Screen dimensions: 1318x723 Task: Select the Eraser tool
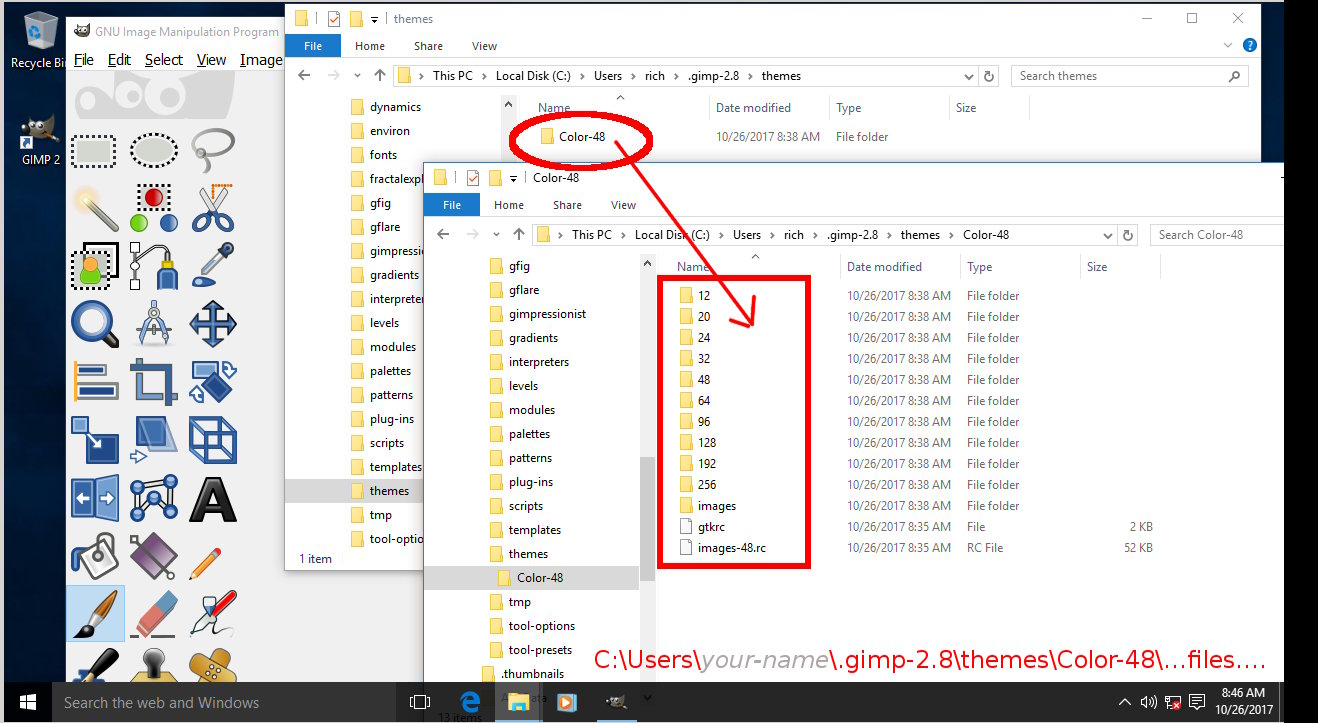click(154, 614)
